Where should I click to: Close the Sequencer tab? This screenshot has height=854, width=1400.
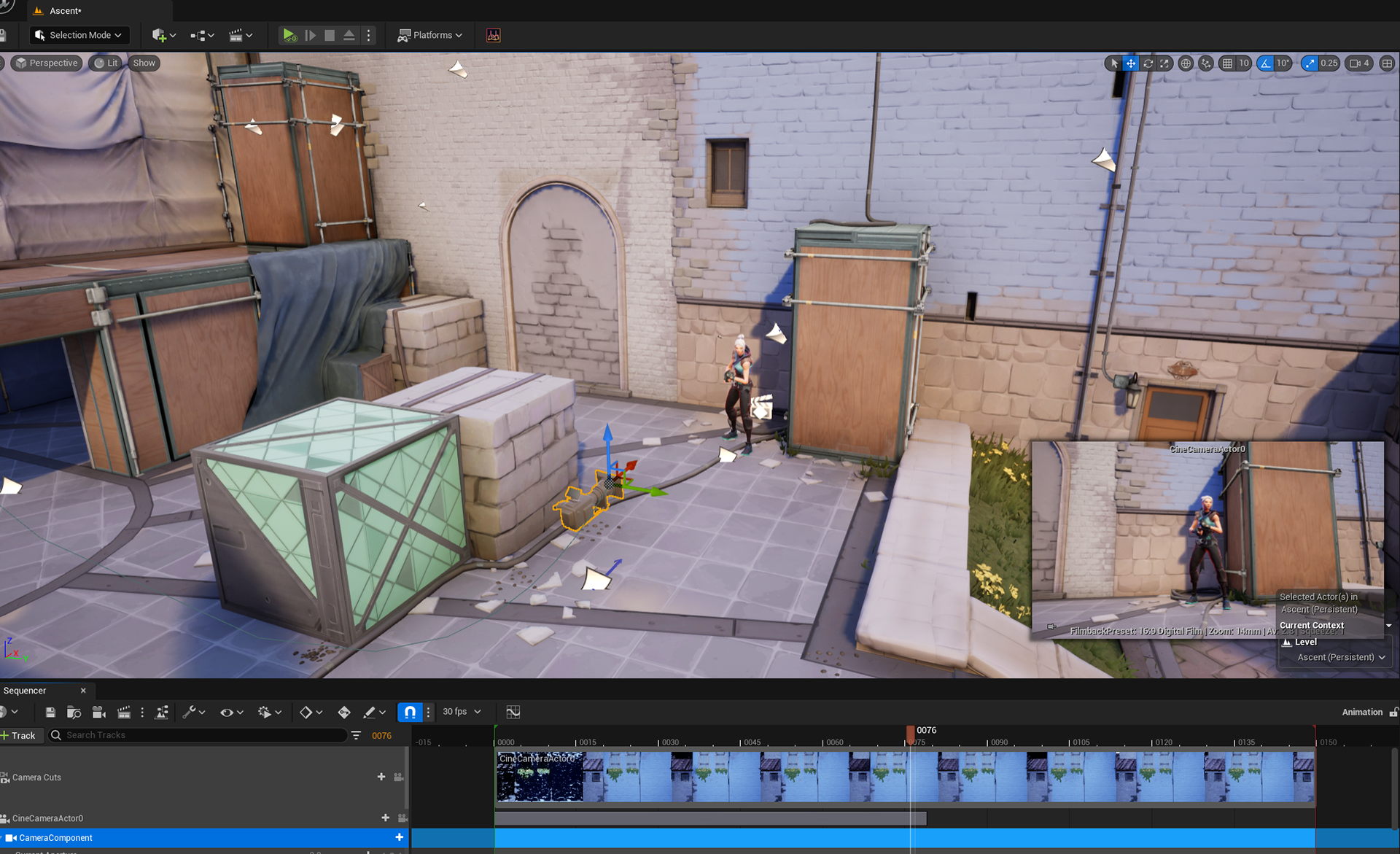(x=83, y=691)
